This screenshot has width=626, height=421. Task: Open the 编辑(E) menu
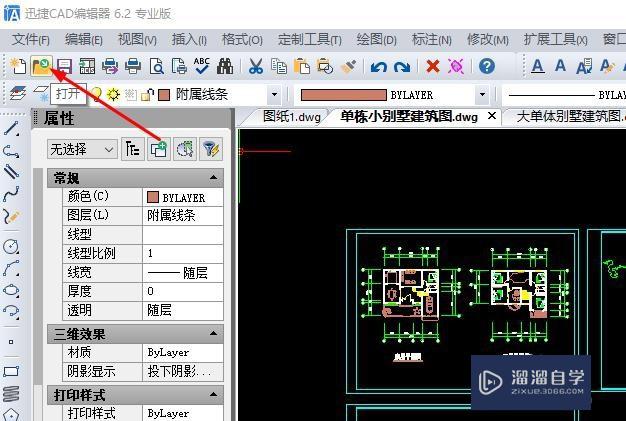pos(84,40)
